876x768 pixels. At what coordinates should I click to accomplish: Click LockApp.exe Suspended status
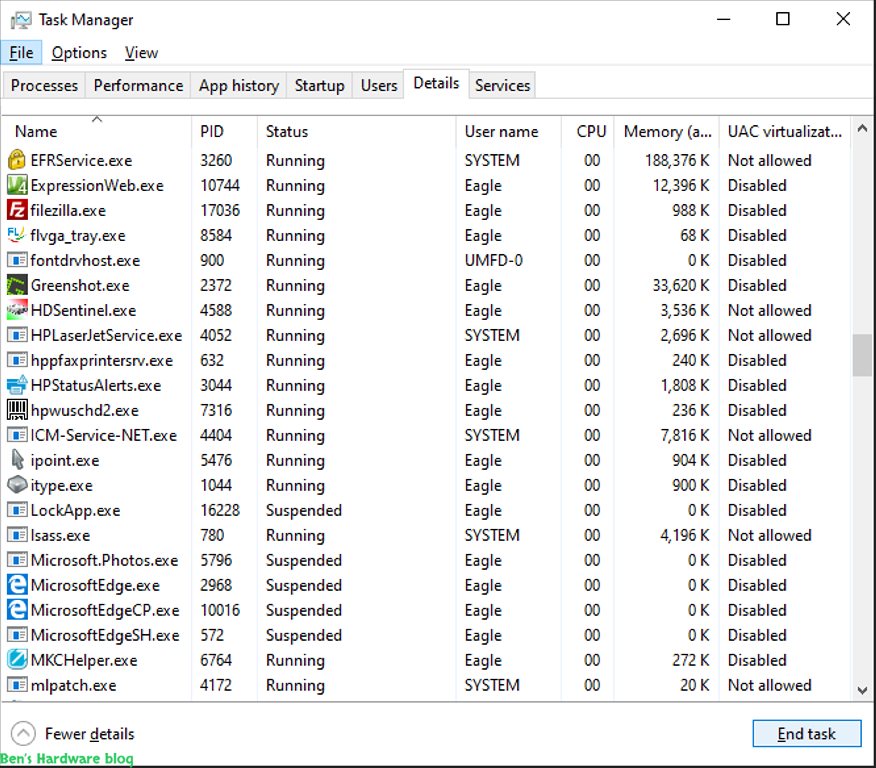tap(304, 510)
